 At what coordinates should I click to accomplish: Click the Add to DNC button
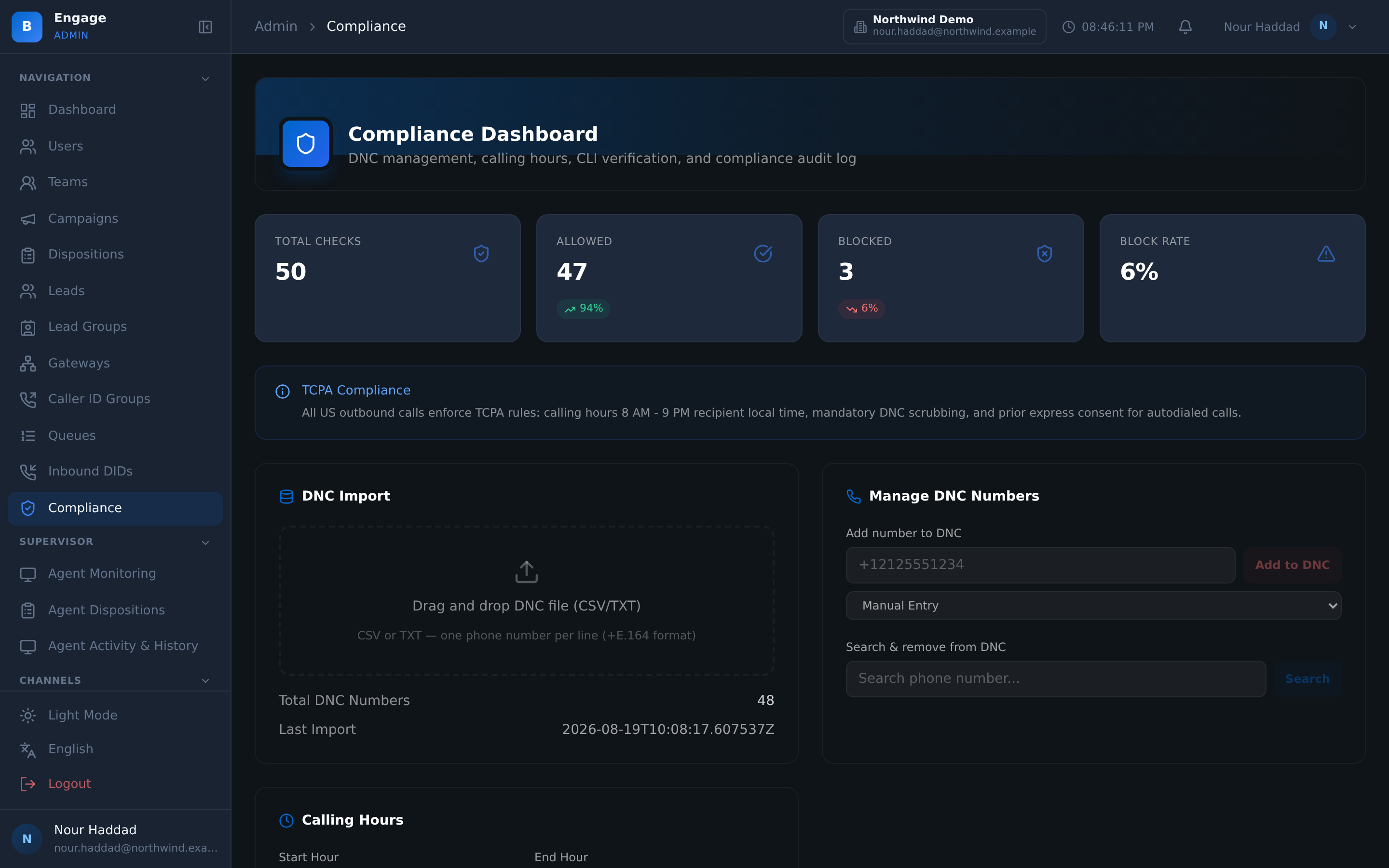pos(1292,565)
